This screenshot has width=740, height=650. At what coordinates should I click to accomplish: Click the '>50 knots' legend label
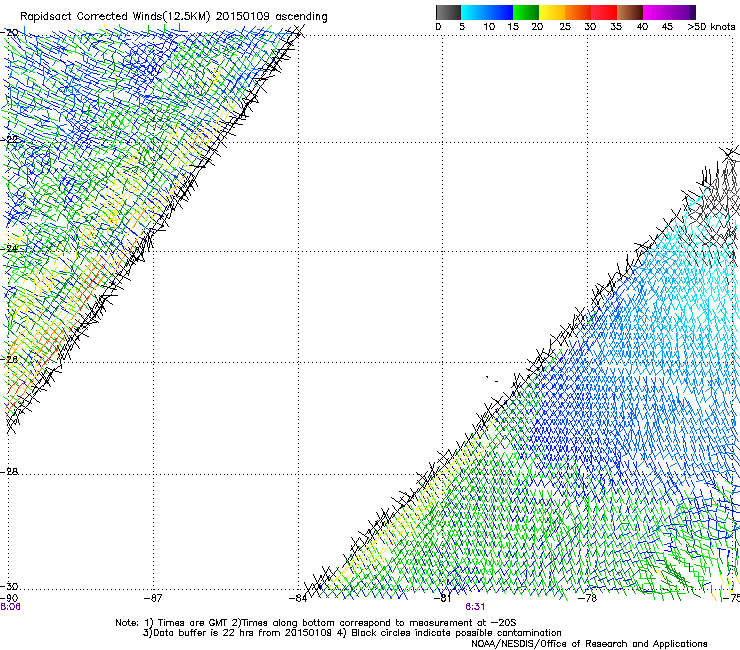point(711,27)
